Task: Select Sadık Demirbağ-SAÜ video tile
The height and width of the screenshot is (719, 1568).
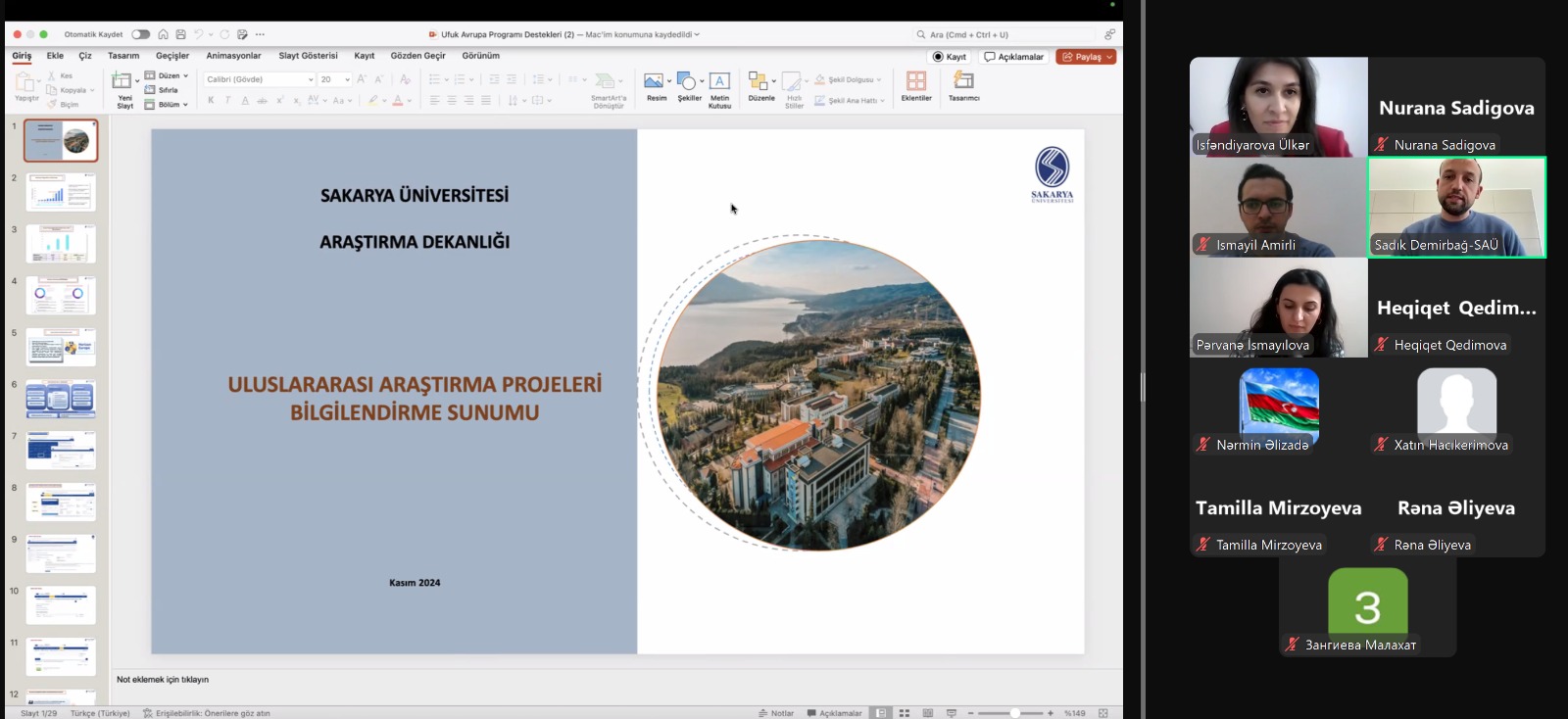Action: pos(1456,208)
